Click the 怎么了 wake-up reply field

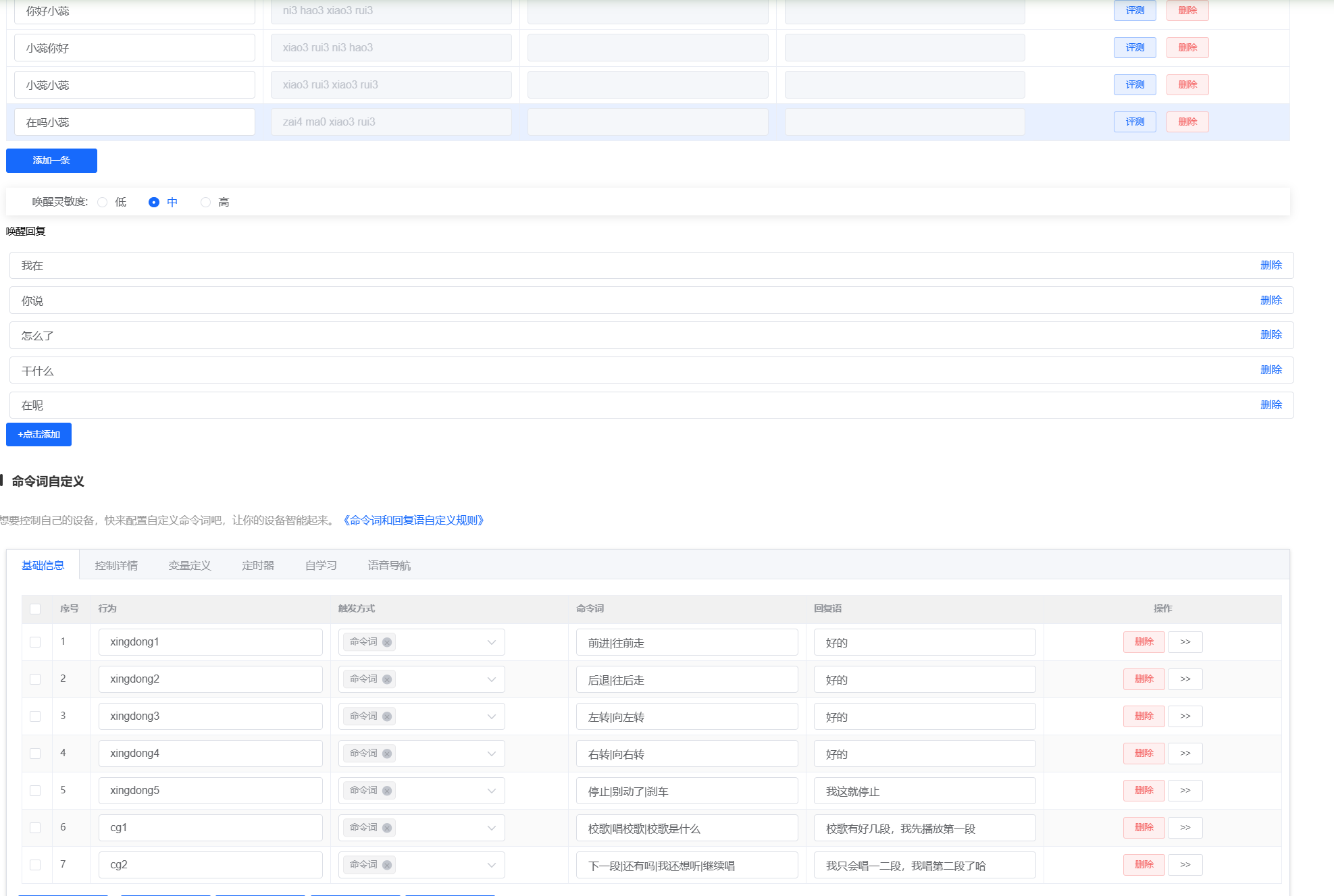(652, 336)
